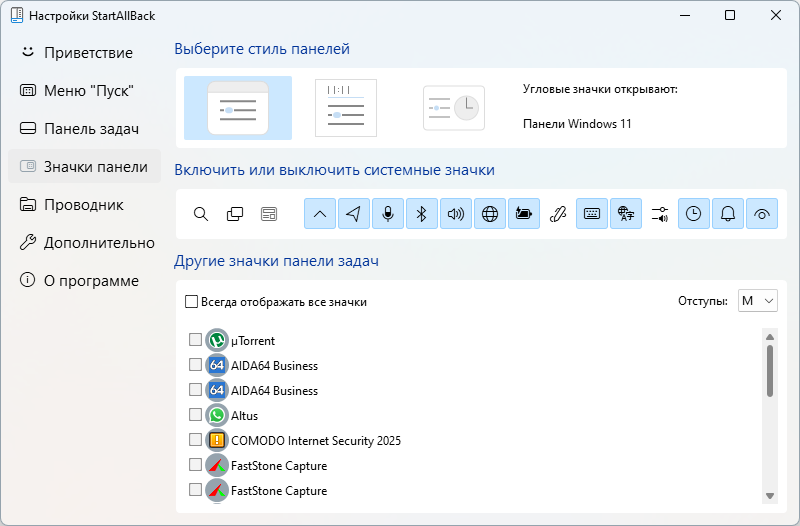Image resolution: width=800 pixels, height=526 pixels.
Task: Click the COMODO Internet Security icon
Action: (217, 440)
